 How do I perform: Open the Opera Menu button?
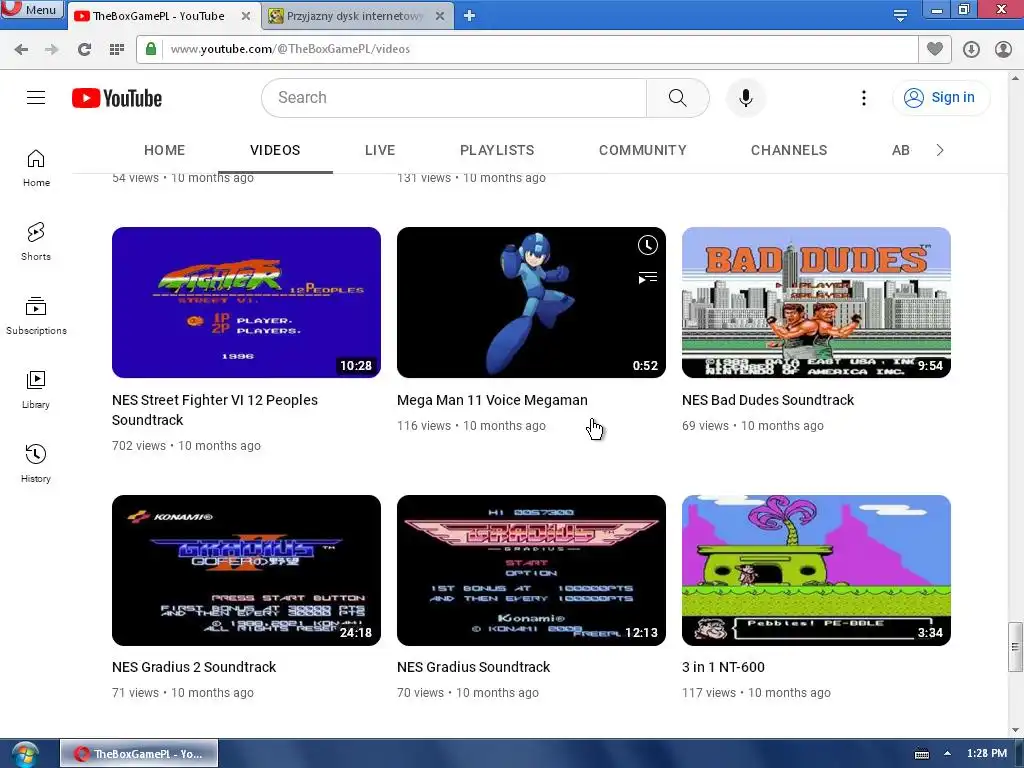coord(32,10)
